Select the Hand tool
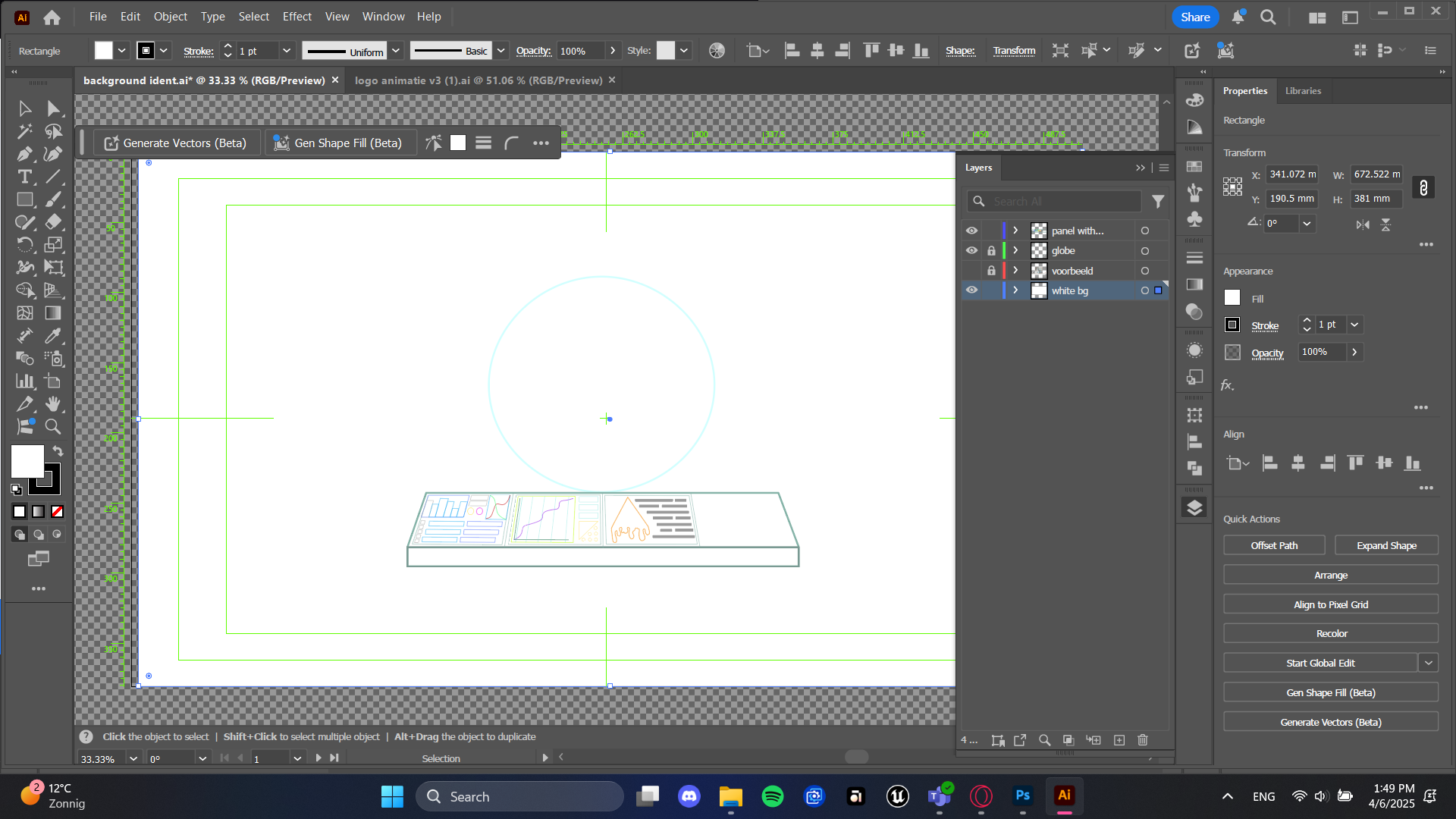The height and width of the screenshot is (819, 1456). coord(53,404)
